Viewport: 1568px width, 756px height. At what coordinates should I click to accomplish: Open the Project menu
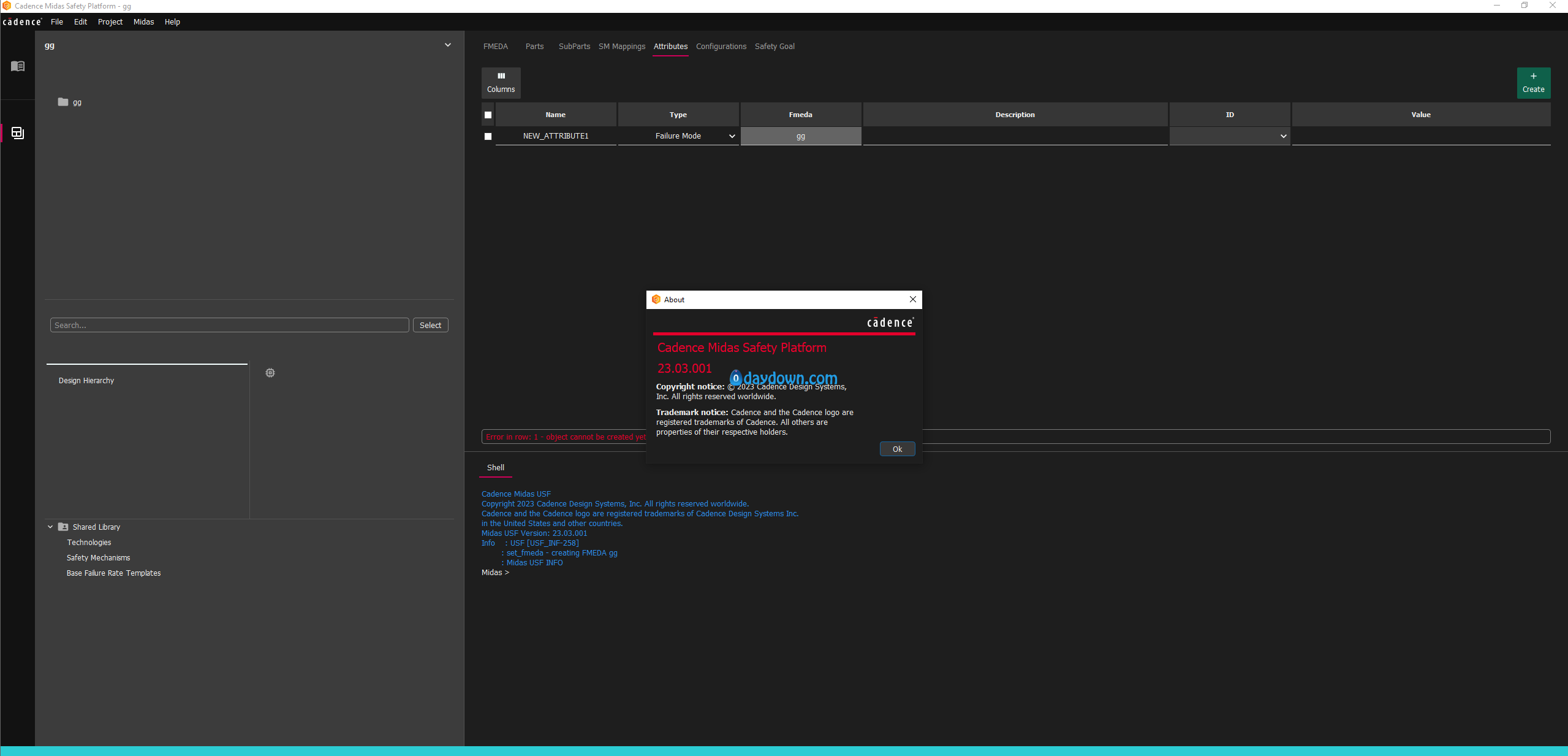[110, 22]
